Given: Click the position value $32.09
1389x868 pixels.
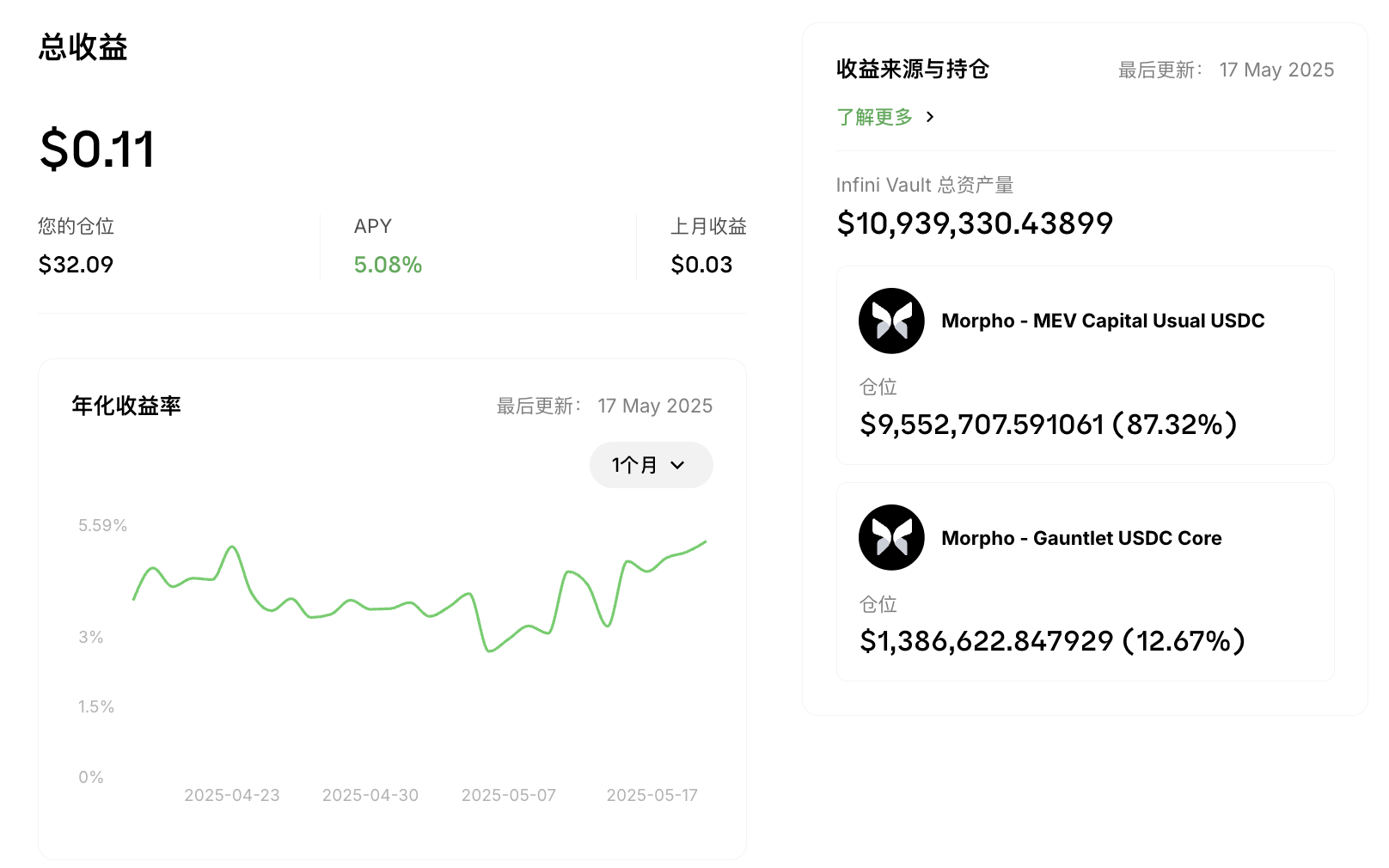Looking at the screenshot, I should (76, 265).
